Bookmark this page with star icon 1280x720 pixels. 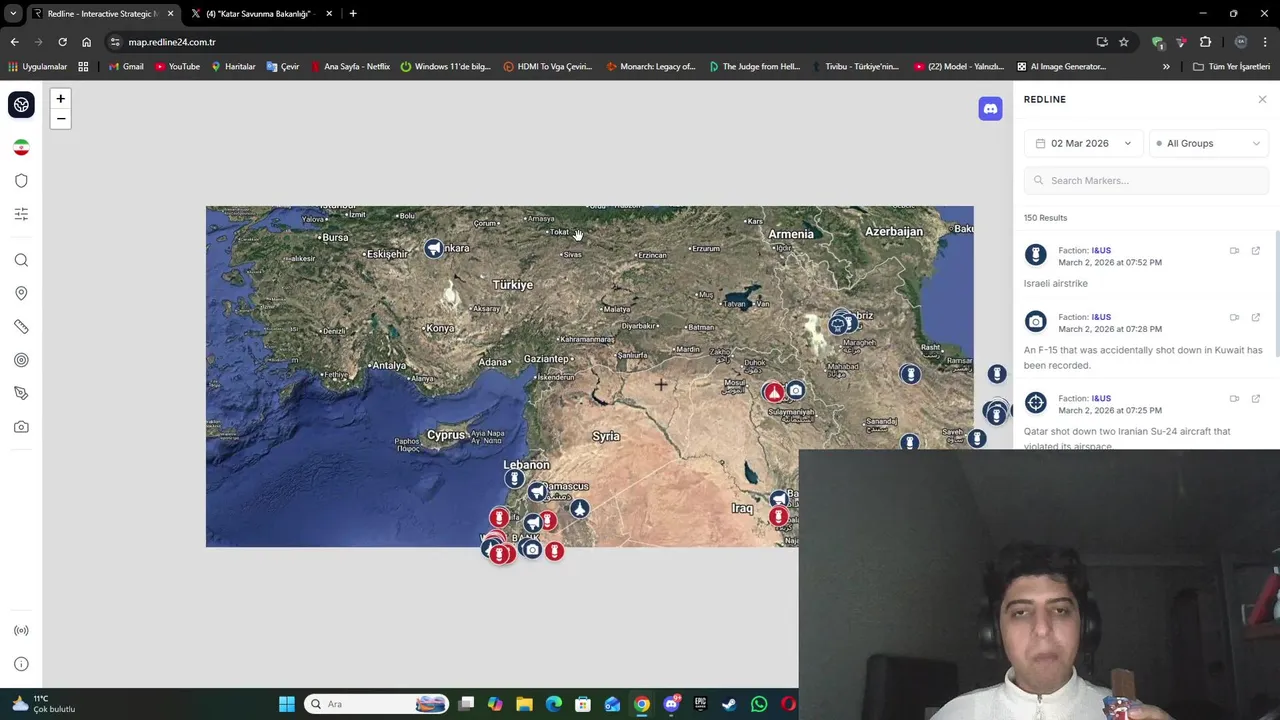1124,42
